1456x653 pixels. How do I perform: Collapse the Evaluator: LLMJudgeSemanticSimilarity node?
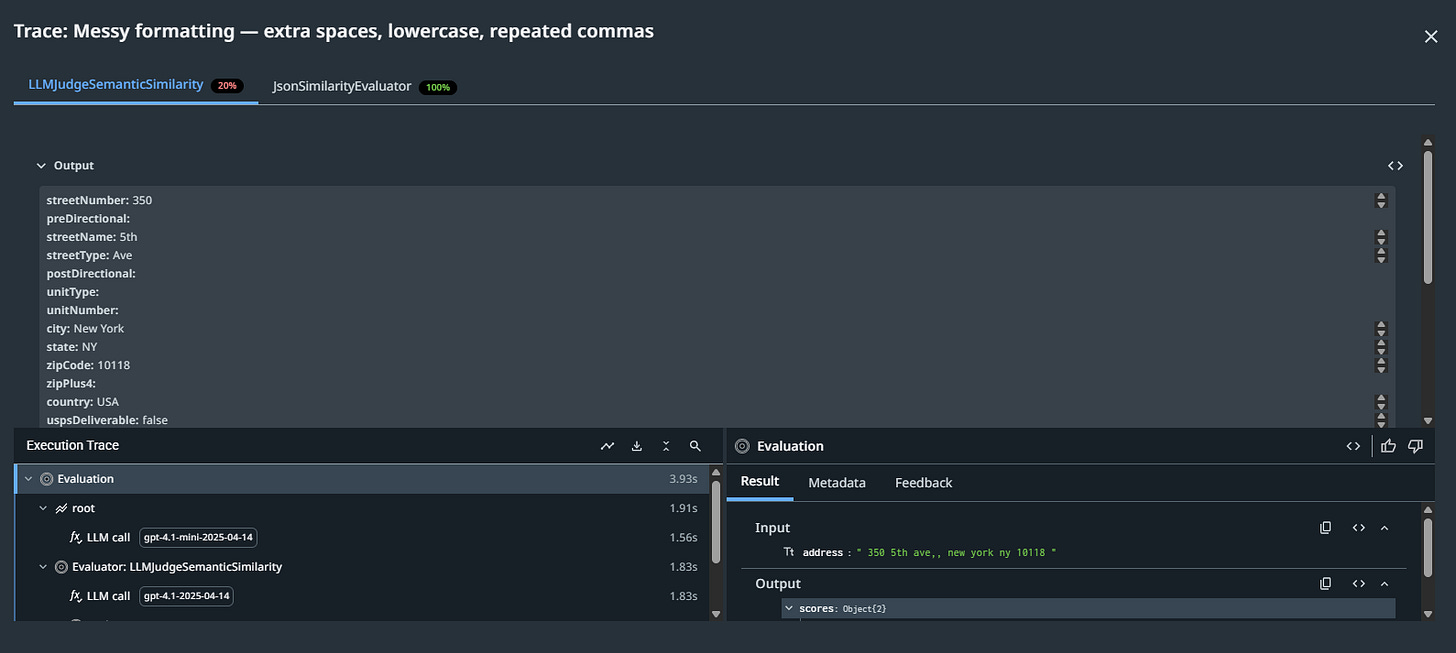(43, 567)
